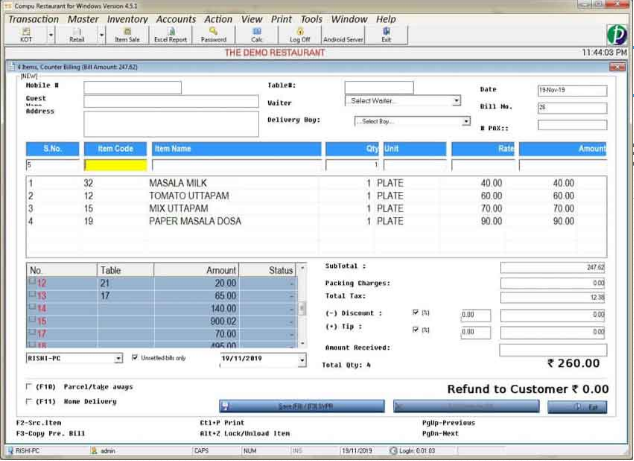This screenshot has width=634, height=461.
Task: Click the Mobile # input field
Action: click(x=132, y=88)
